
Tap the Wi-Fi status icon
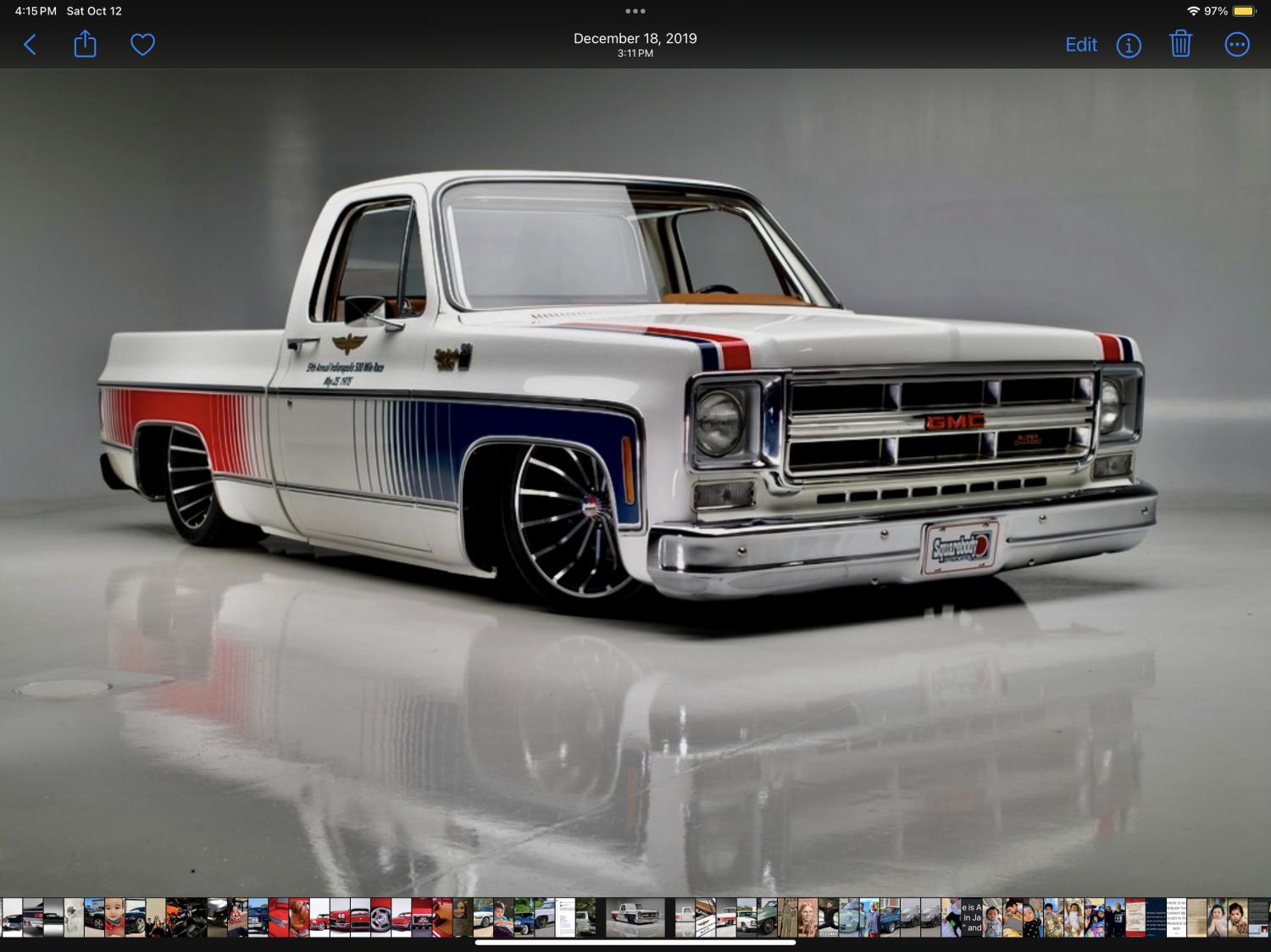[1193, 11]
